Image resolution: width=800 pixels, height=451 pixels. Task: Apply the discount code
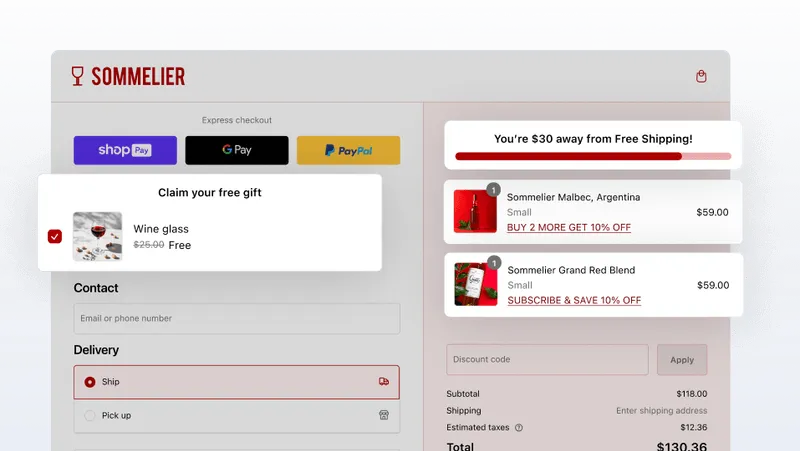point(682,360)
